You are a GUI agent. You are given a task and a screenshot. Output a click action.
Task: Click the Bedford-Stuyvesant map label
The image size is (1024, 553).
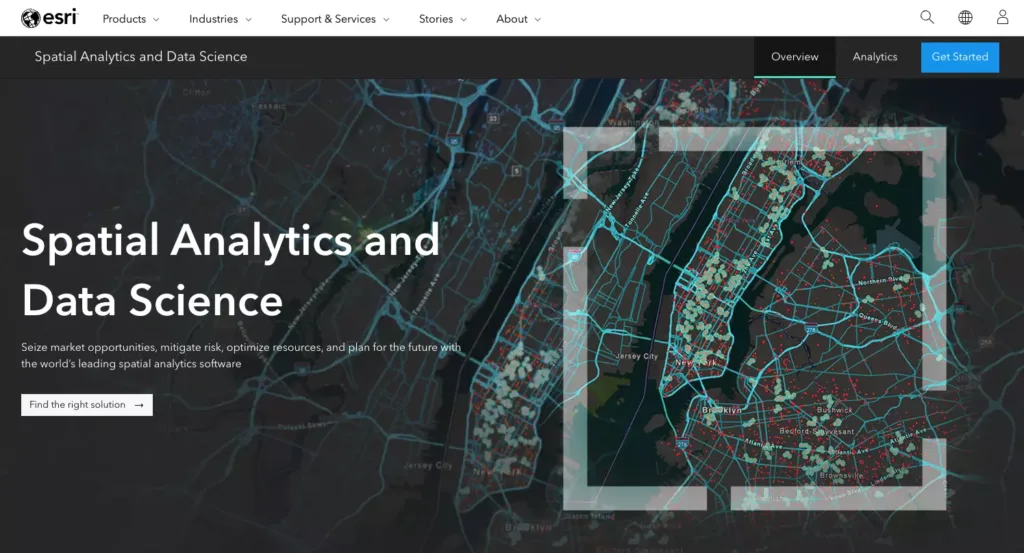816,431
